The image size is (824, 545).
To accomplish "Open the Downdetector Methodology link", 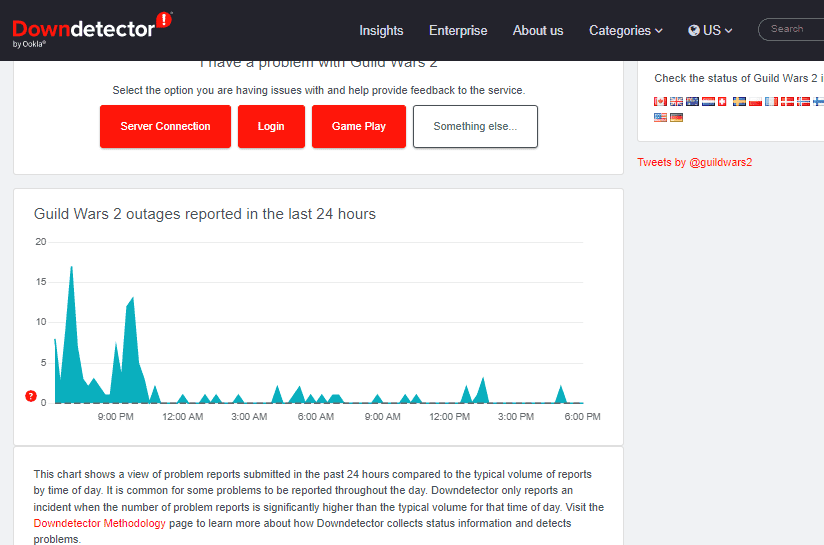I will pyautogui.click(x=99, y=523).
